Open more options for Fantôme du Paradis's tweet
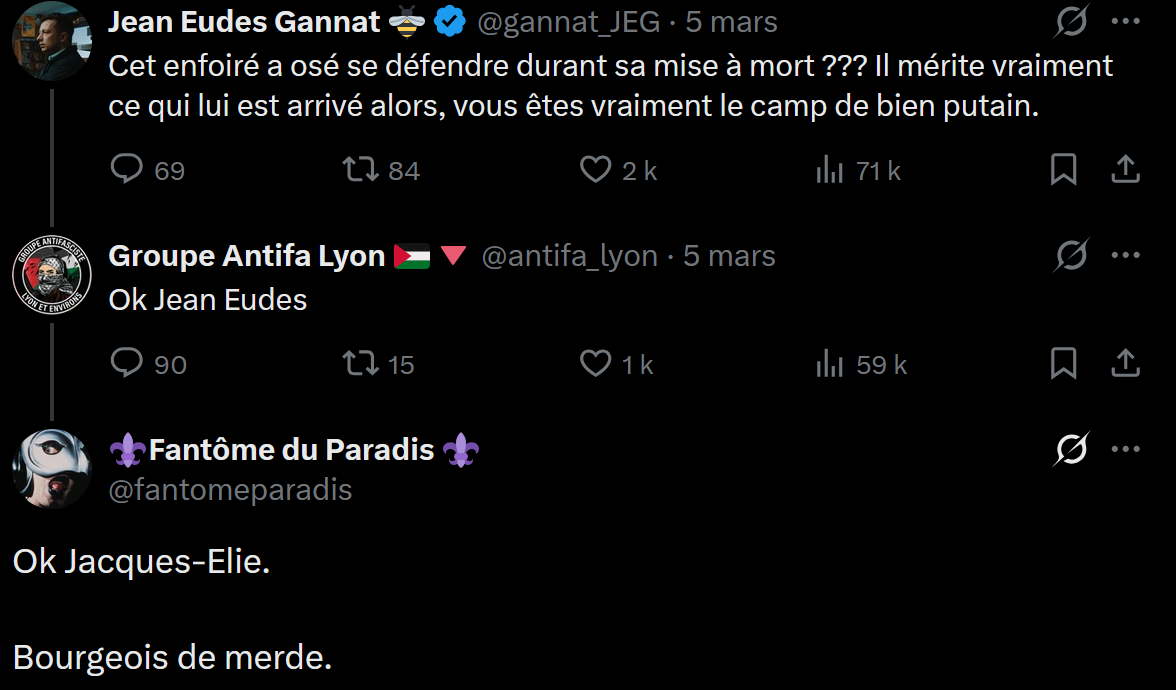Viewport: 1176px width, 690px height. point(1126,450)
